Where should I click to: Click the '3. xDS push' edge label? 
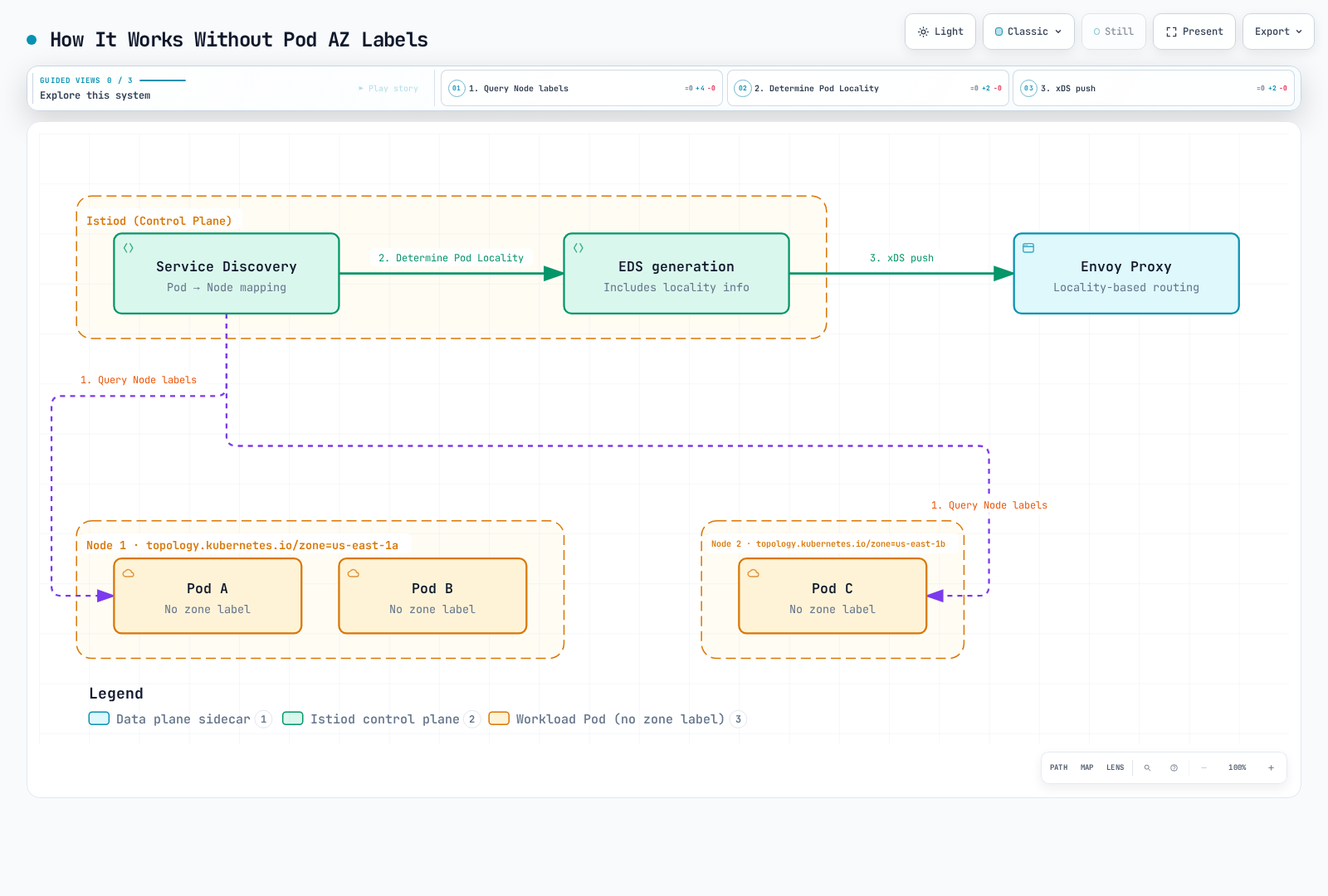(x=901, y=258)
